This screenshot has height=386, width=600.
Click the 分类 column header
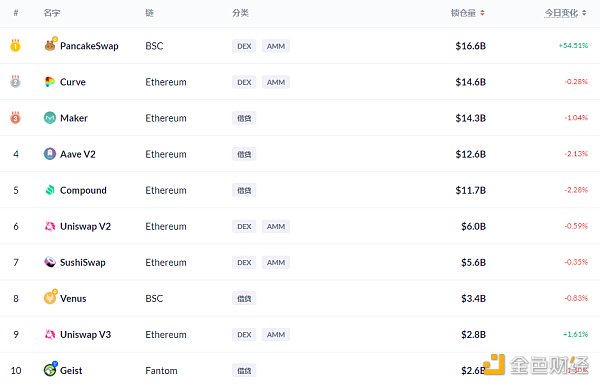pyautogui.click(x=240, y=13)
